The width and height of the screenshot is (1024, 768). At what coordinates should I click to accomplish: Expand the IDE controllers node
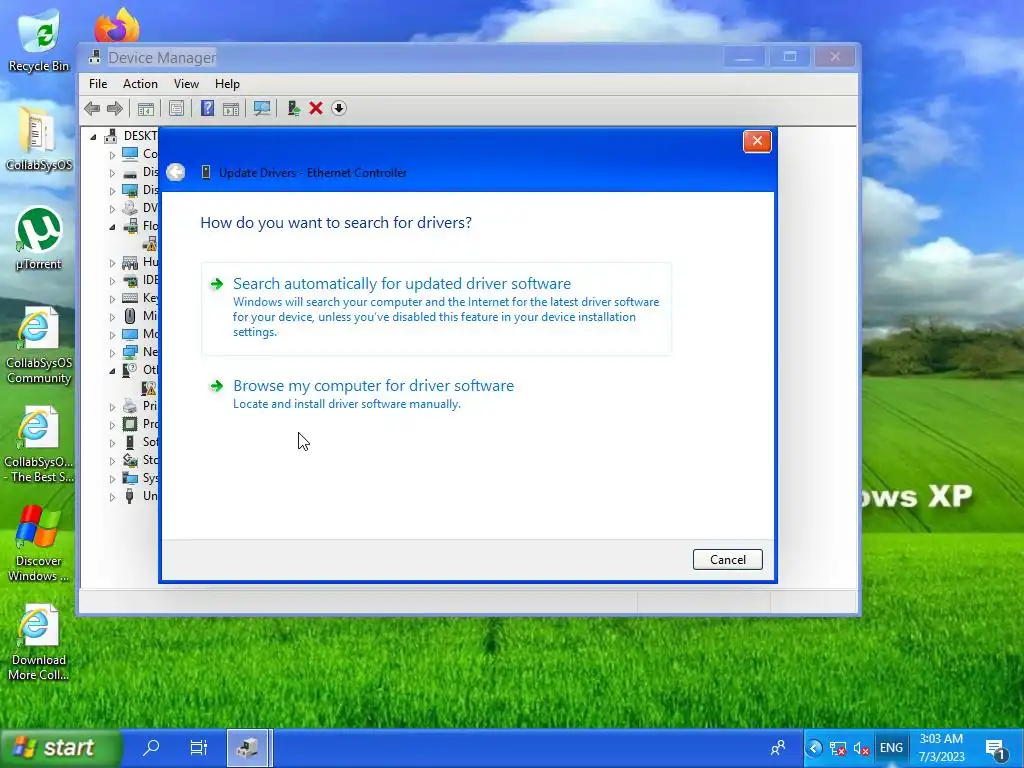[112, 281]
